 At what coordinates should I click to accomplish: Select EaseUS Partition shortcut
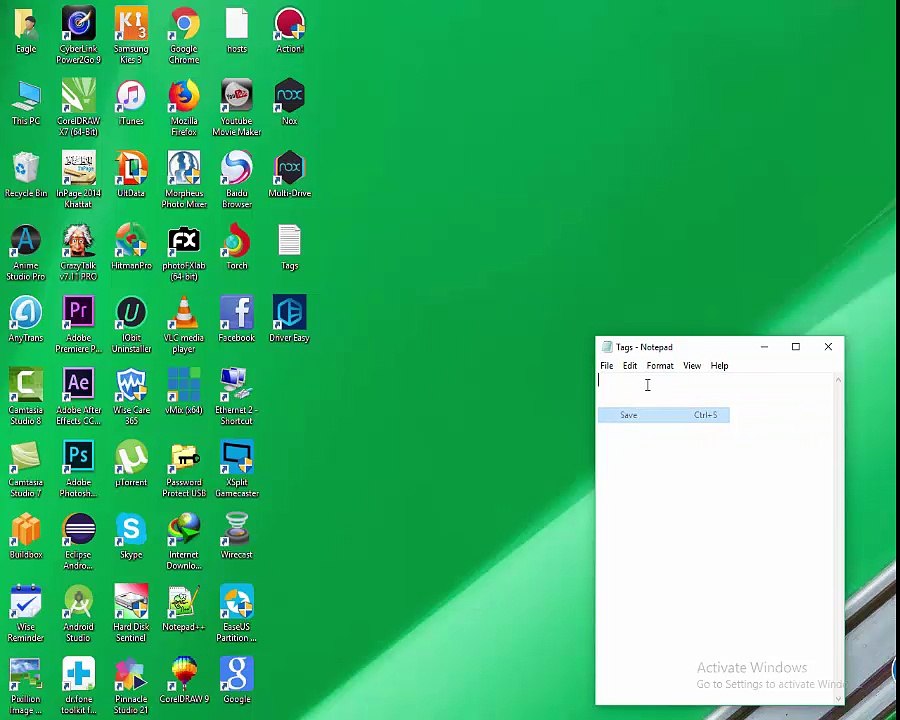pos(236,603)
